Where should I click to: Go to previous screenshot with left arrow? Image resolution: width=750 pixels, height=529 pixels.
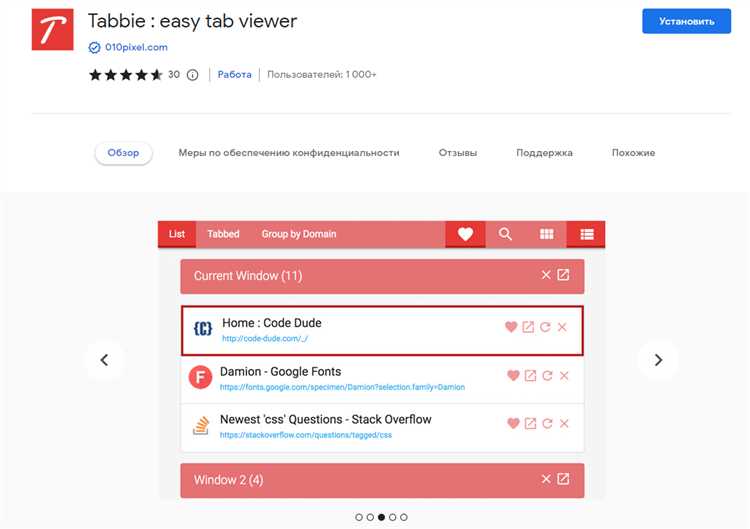[x=105, y=360]
